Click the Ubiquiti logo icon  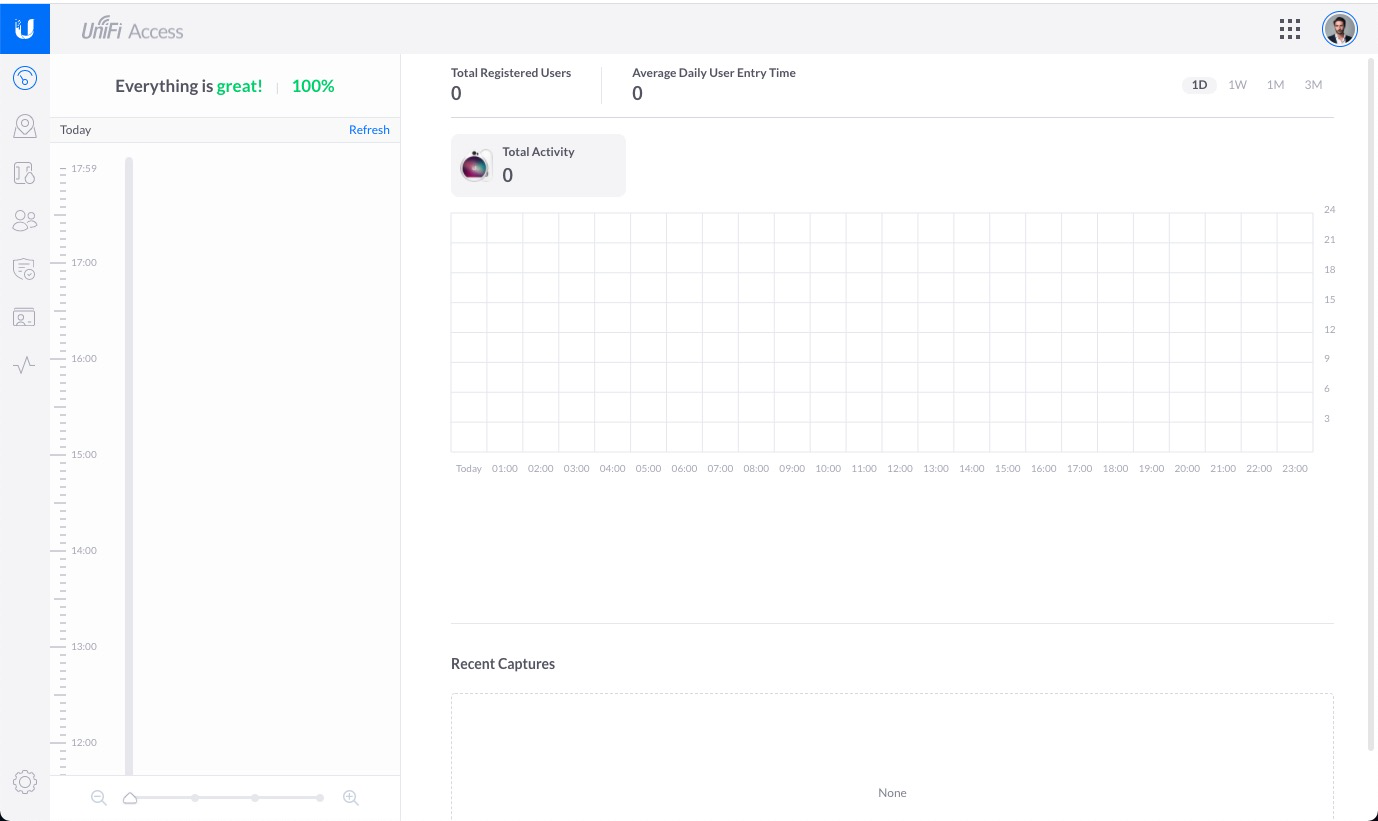click(x=25, y=29)
